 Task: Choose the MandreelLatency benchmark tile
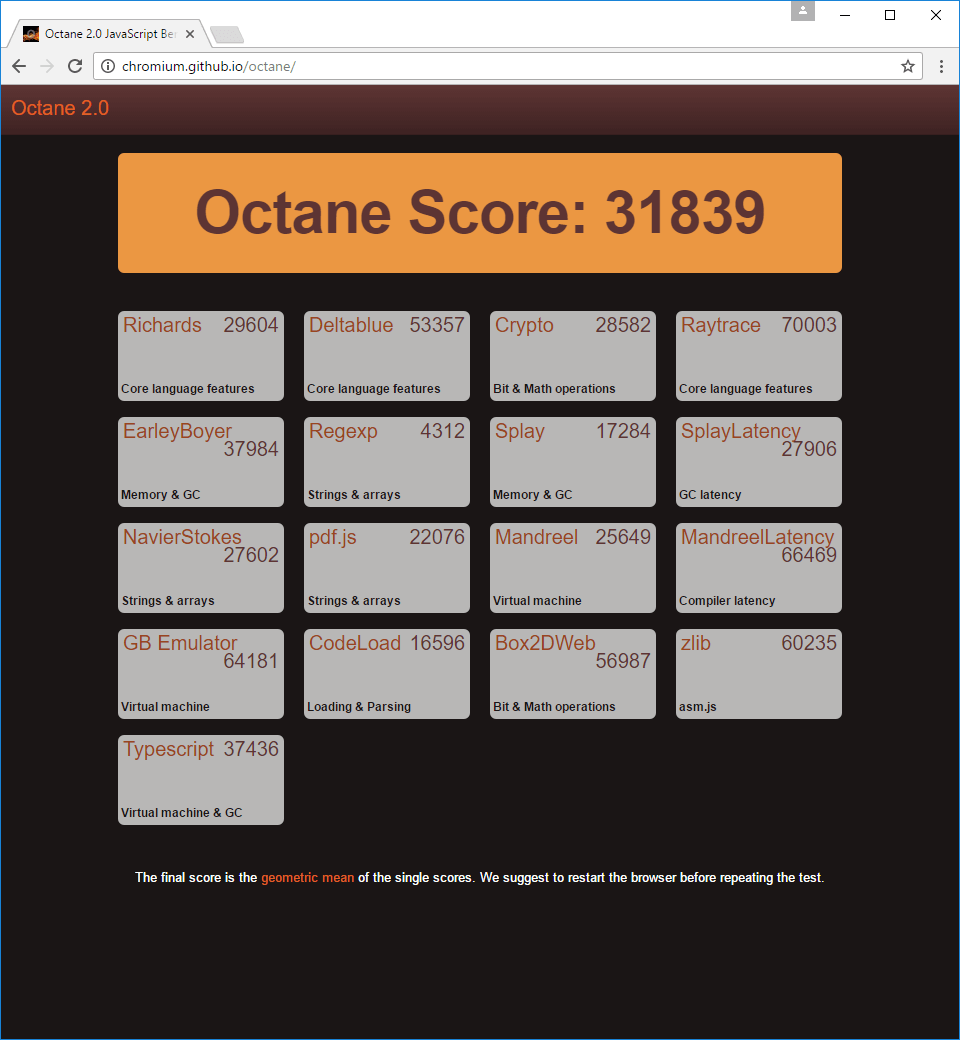(759, 568)
